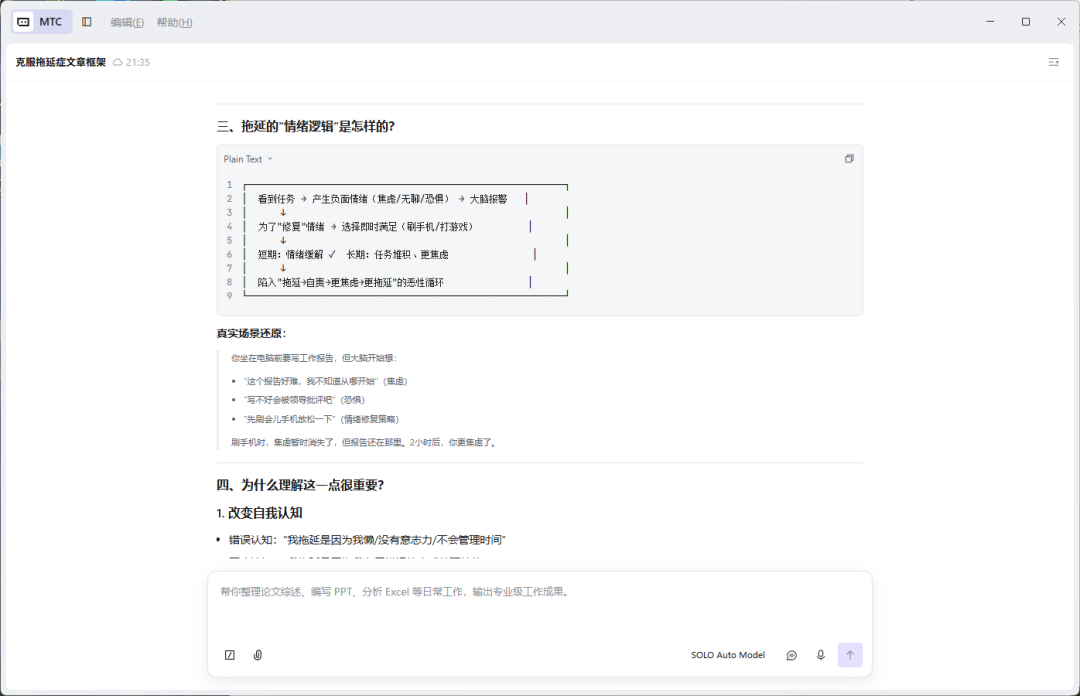
Task: Close the MTC window
Action: [x=1061, y=22]
